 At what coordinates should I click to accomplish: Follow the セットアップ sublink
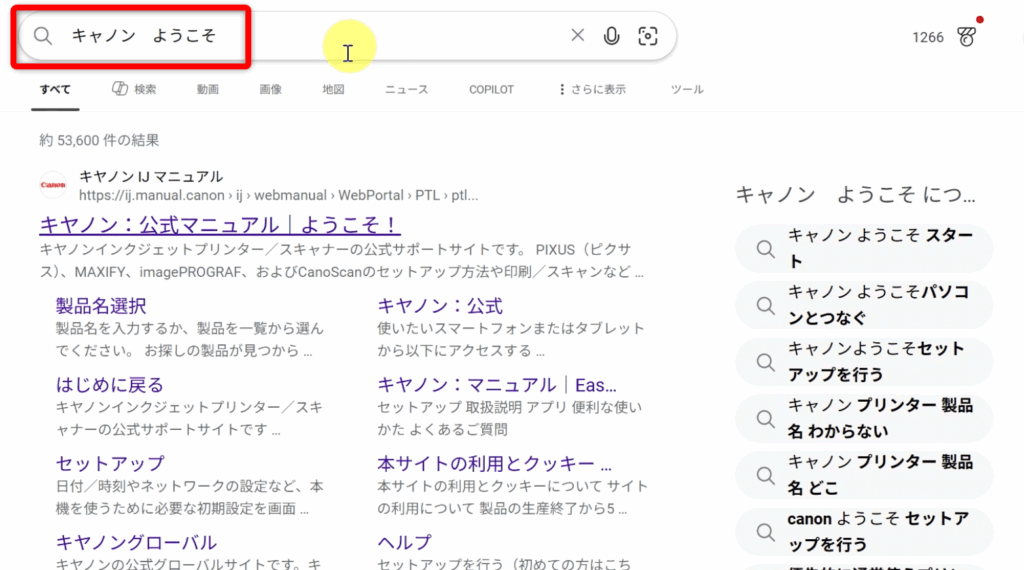coord(110,464)
